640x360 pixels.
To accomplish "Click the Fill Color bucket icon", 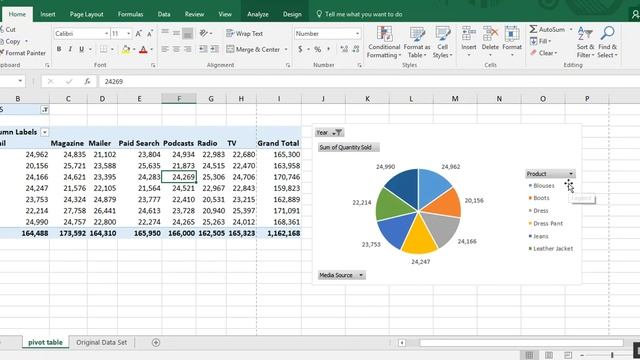I will pyautogui.click(x=126, y=49).
